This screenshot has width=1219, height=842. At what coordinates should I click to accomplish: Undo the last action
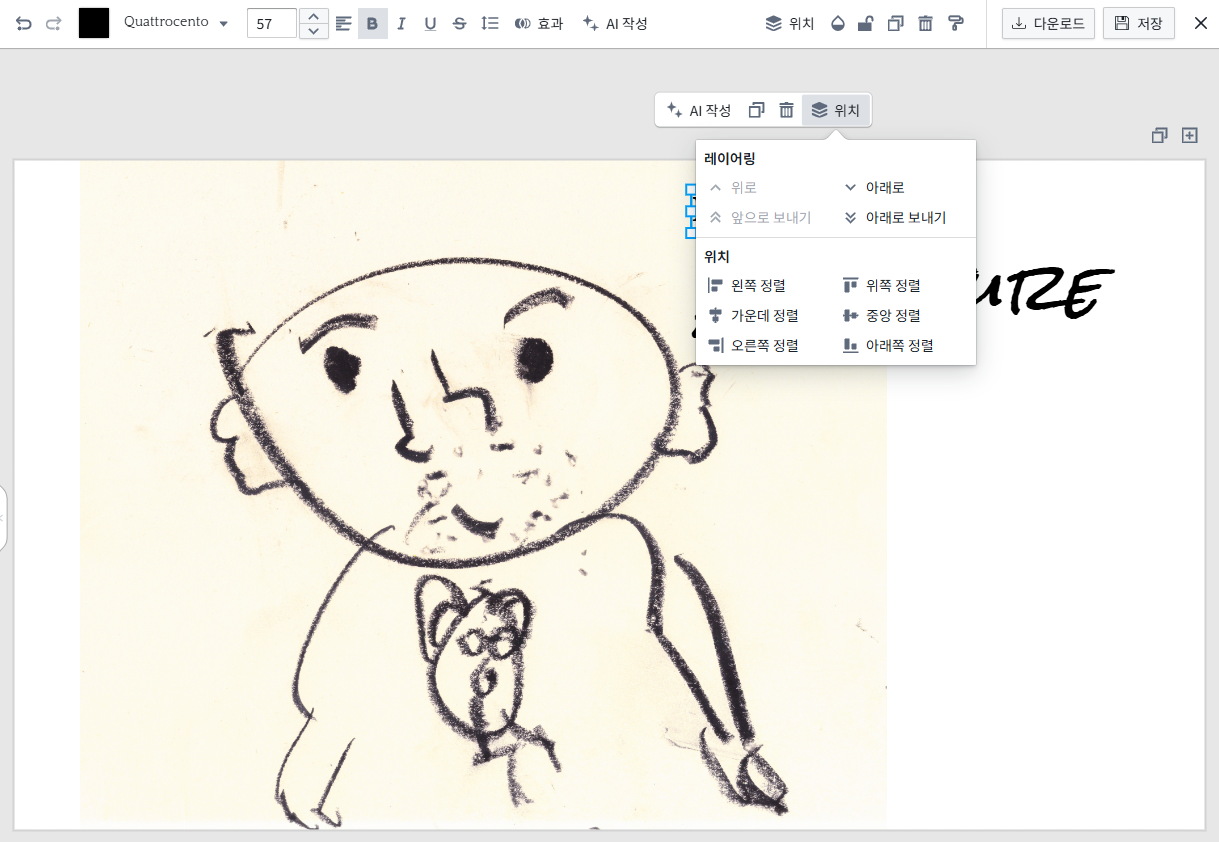tap(22, 23)
